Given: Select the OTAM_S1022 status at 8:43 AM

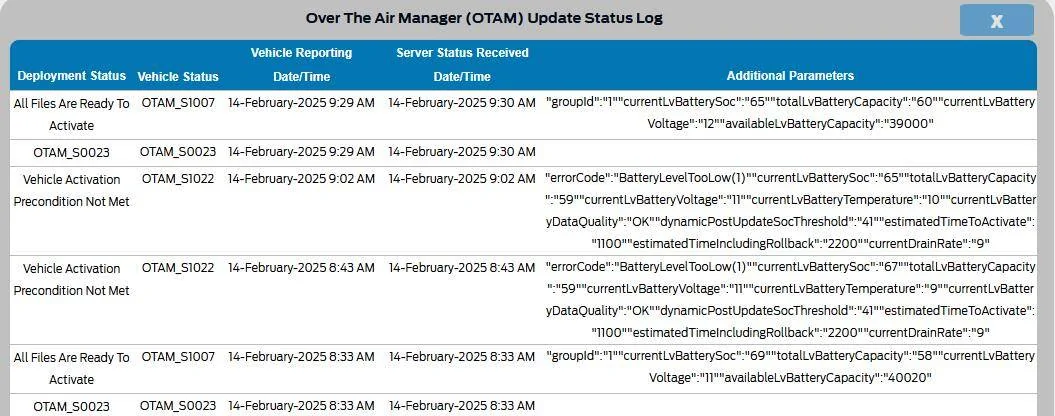Looking at the screenshot, I should click(x=178, y=267).
